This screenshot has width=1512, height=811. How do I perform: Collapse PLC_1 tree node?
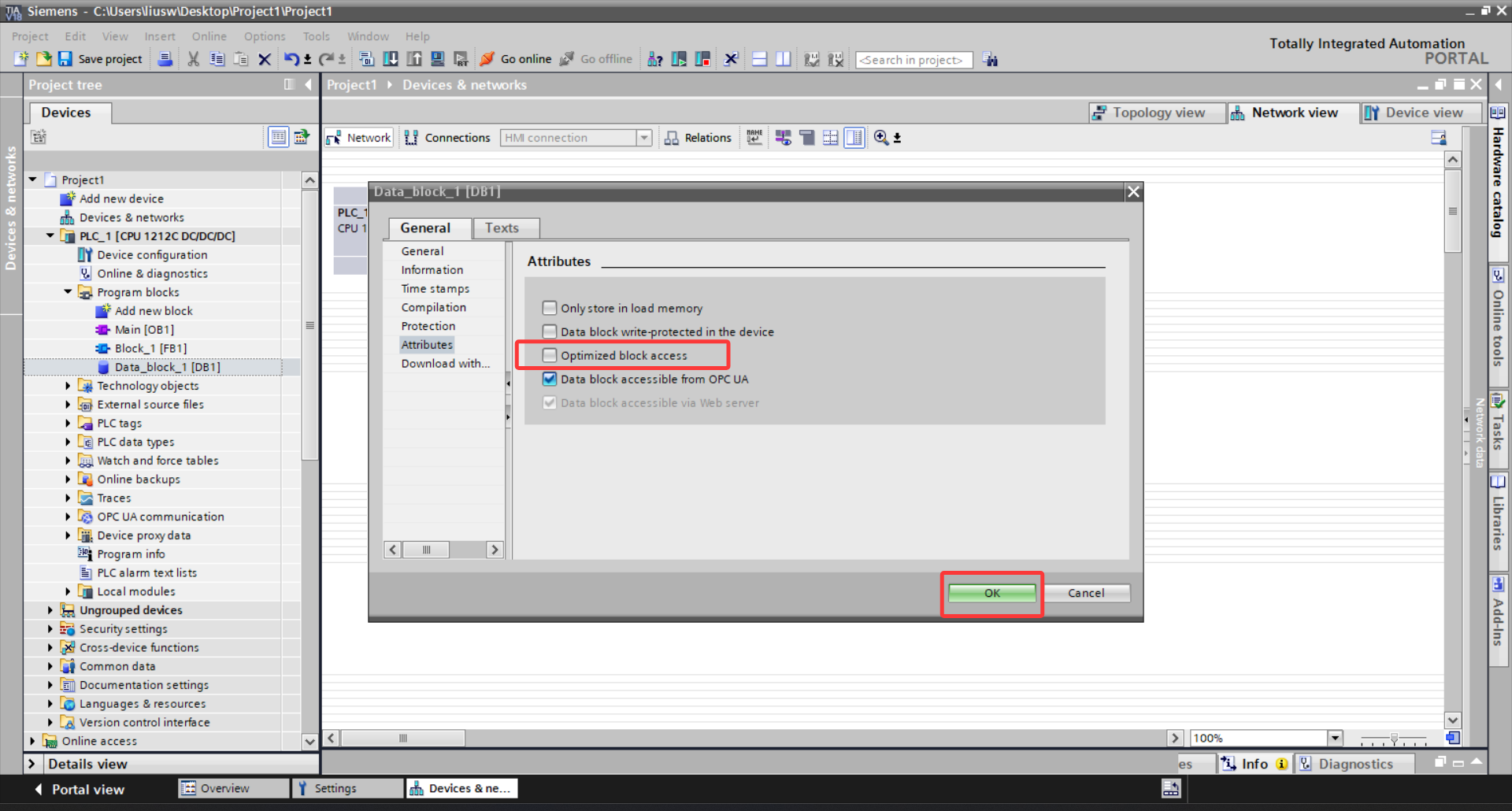[50, 235]
